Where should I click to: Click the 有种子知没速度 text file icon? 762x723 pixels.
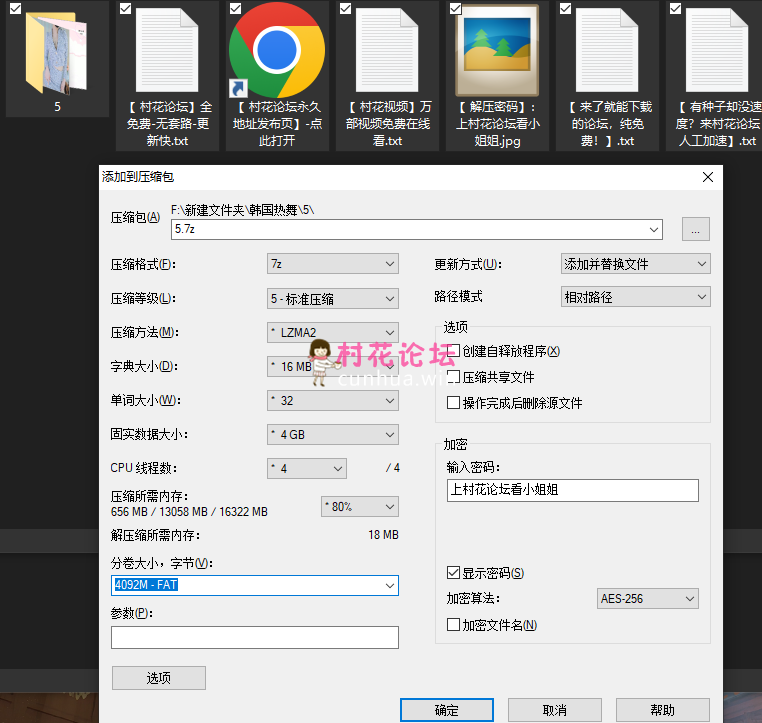[716, 49]
